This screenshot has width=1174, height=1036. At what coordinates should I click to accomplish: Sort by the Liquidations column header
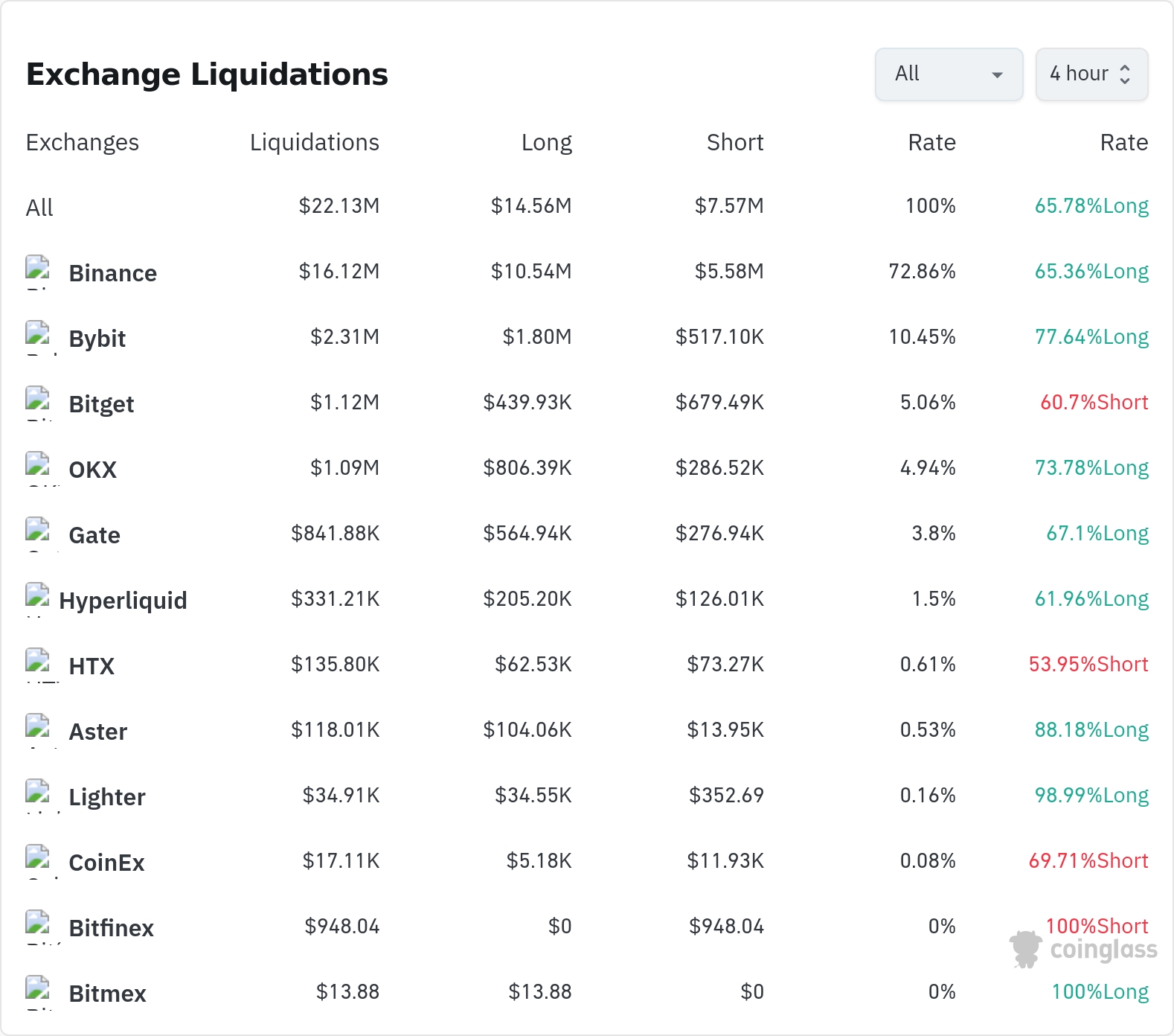pos(315,142)
